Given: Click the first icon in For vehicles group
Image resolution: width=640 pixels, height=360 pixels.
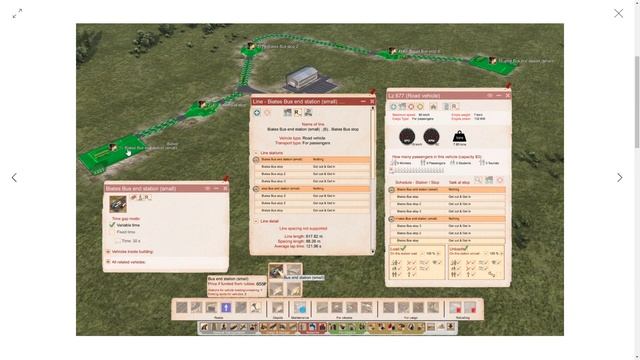Looking at the screenshot, I should point(322,307).
